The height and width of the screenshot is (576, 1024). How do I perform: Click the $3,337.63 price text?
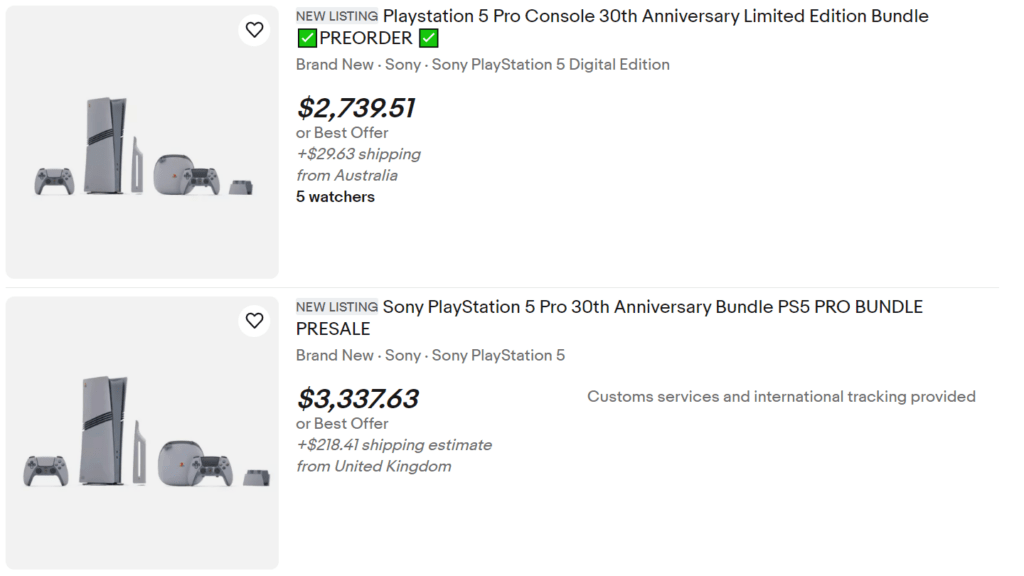pyautogui.click(x=356, y=398)
